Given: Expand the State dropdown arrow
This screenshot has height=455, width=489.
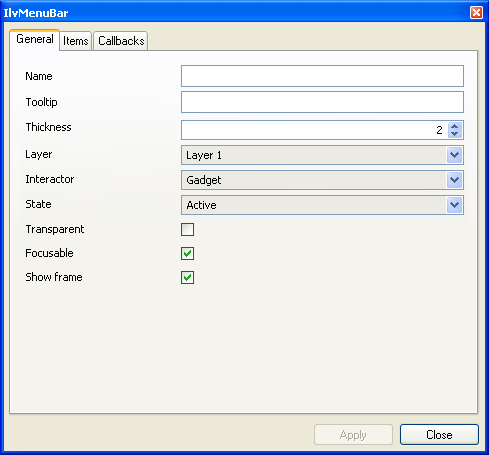Looking at the screenshot, I should click(454, 205).
